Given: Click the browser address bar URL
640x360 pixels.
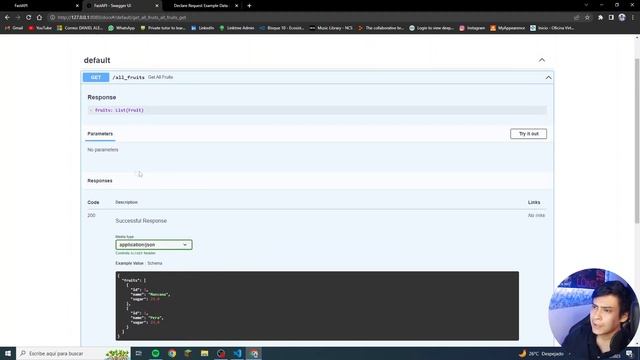Looking at the screenshot, I should pos(122,18).
